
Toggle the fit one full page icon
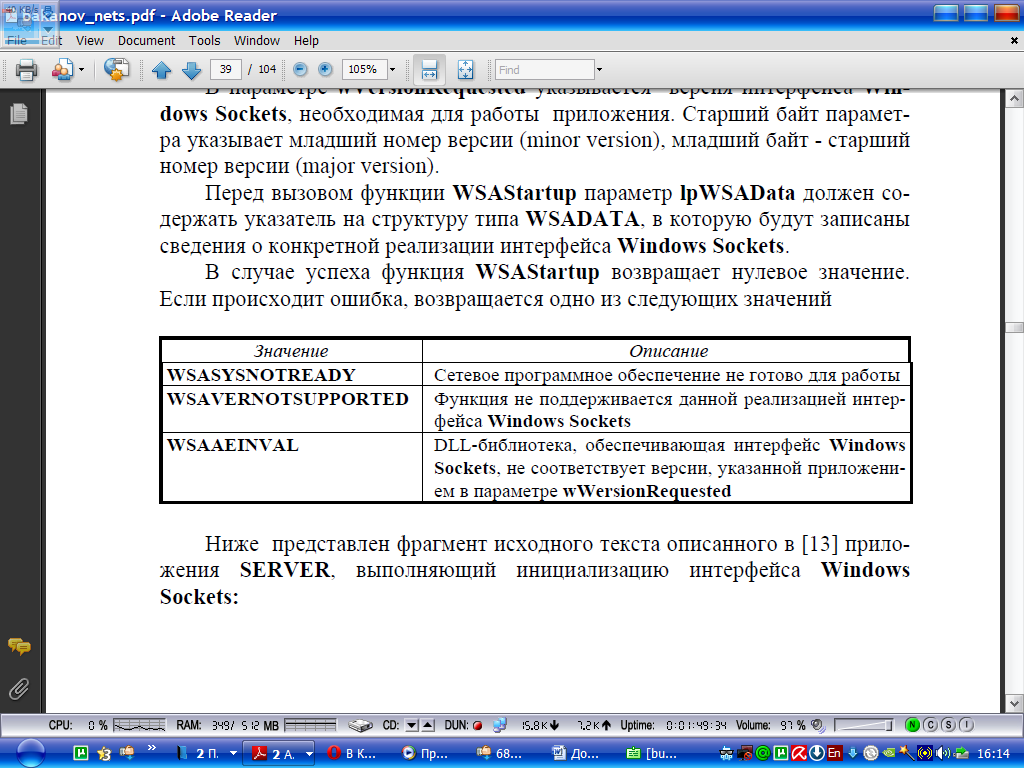click(x=465, y=69)
